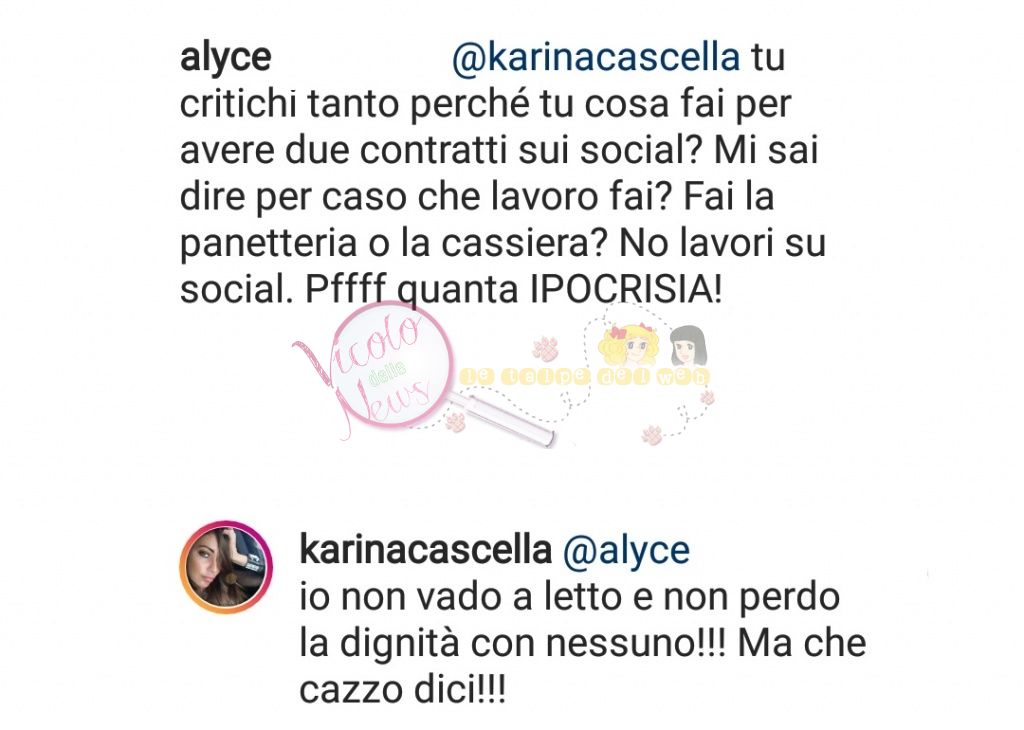1024x730 pixels.
Task: Click the blonde cartoon girl icon
Action: [x=626, y=346]
